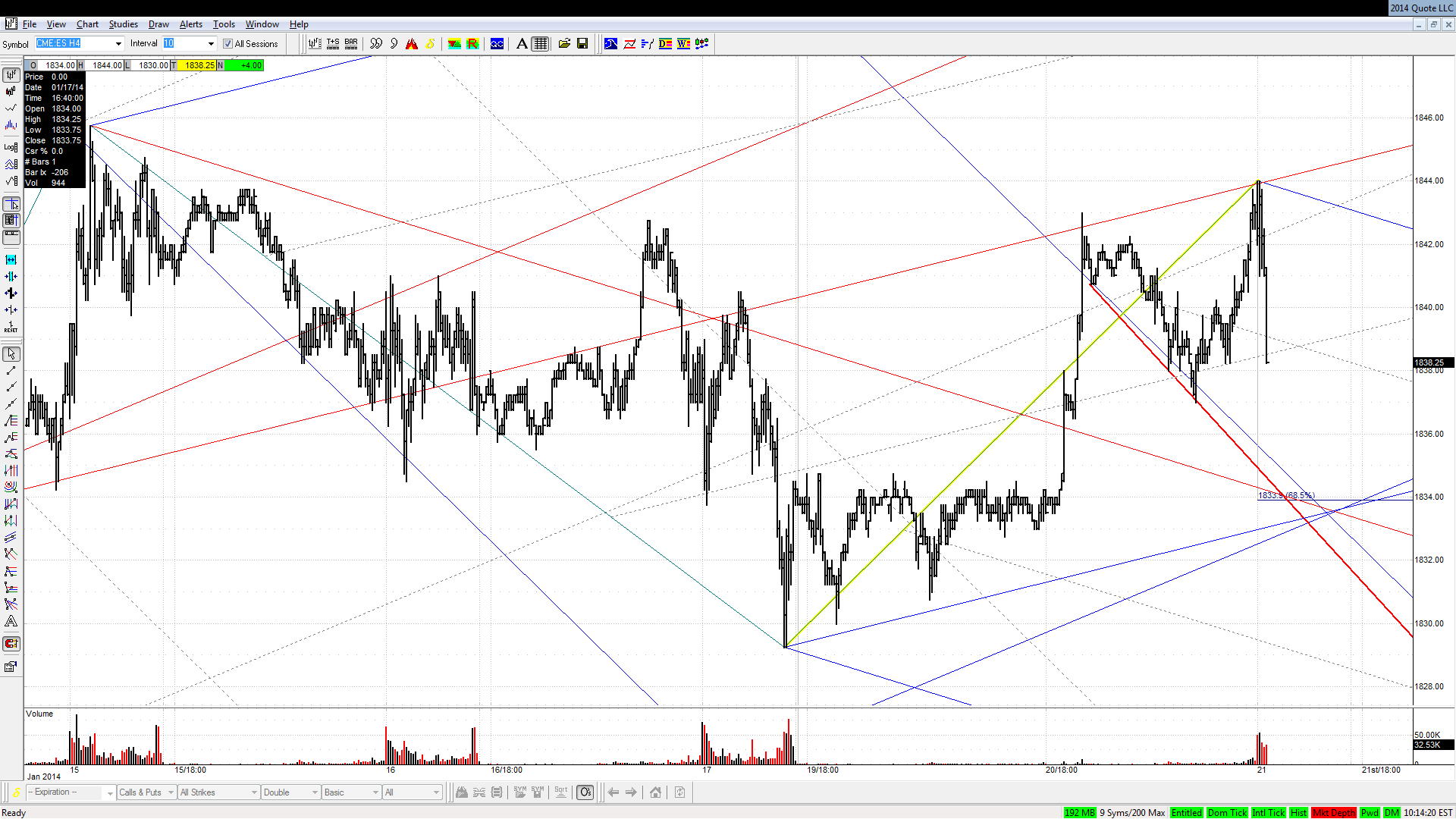Click the horizontal expand scale icon (cyan)
Screen dimensions: 1456x819
[11, 260]
